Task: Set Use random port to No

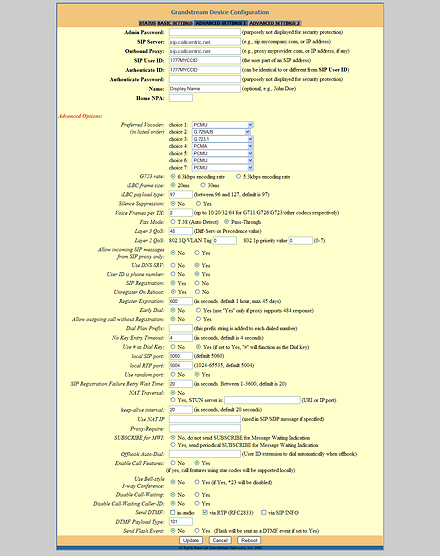Action: tap(173, 374)
